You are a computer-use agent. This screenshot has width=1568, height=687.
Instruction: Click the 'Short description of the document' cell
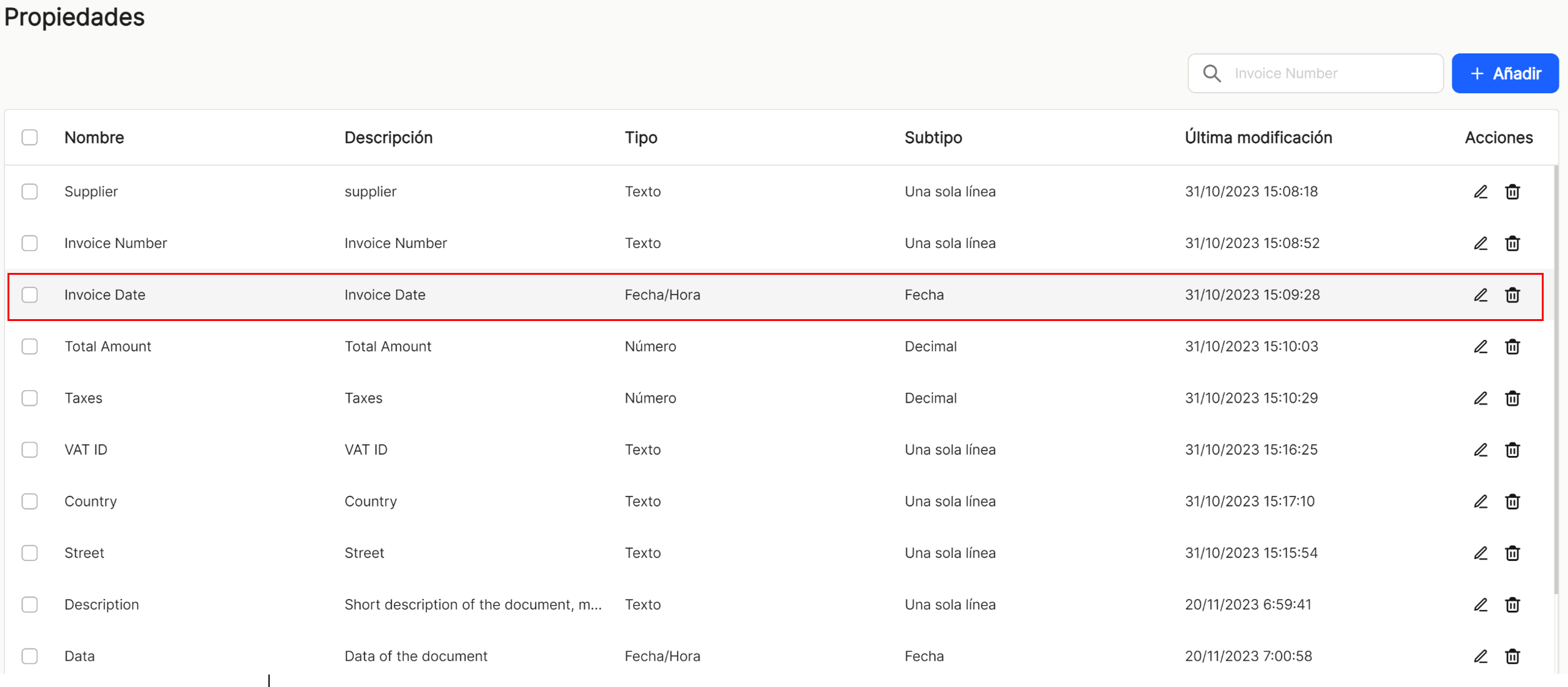coord(473,605)
